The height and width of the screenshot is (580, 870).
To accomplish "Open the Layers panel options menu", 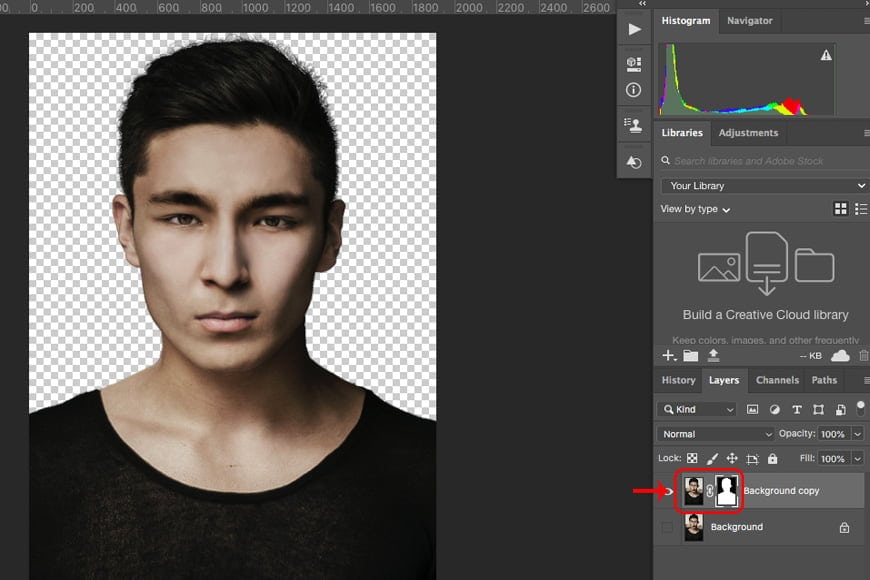I will tap(866, 380).
